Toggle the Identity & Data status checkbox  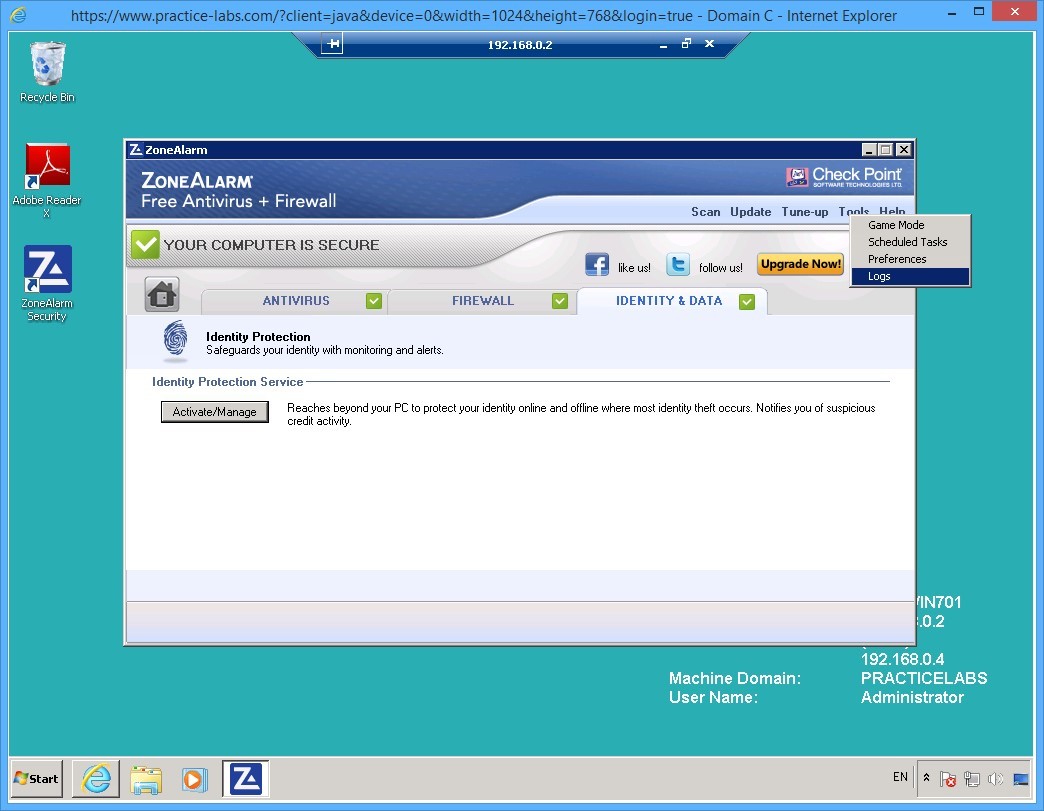(x=747, y=301)
